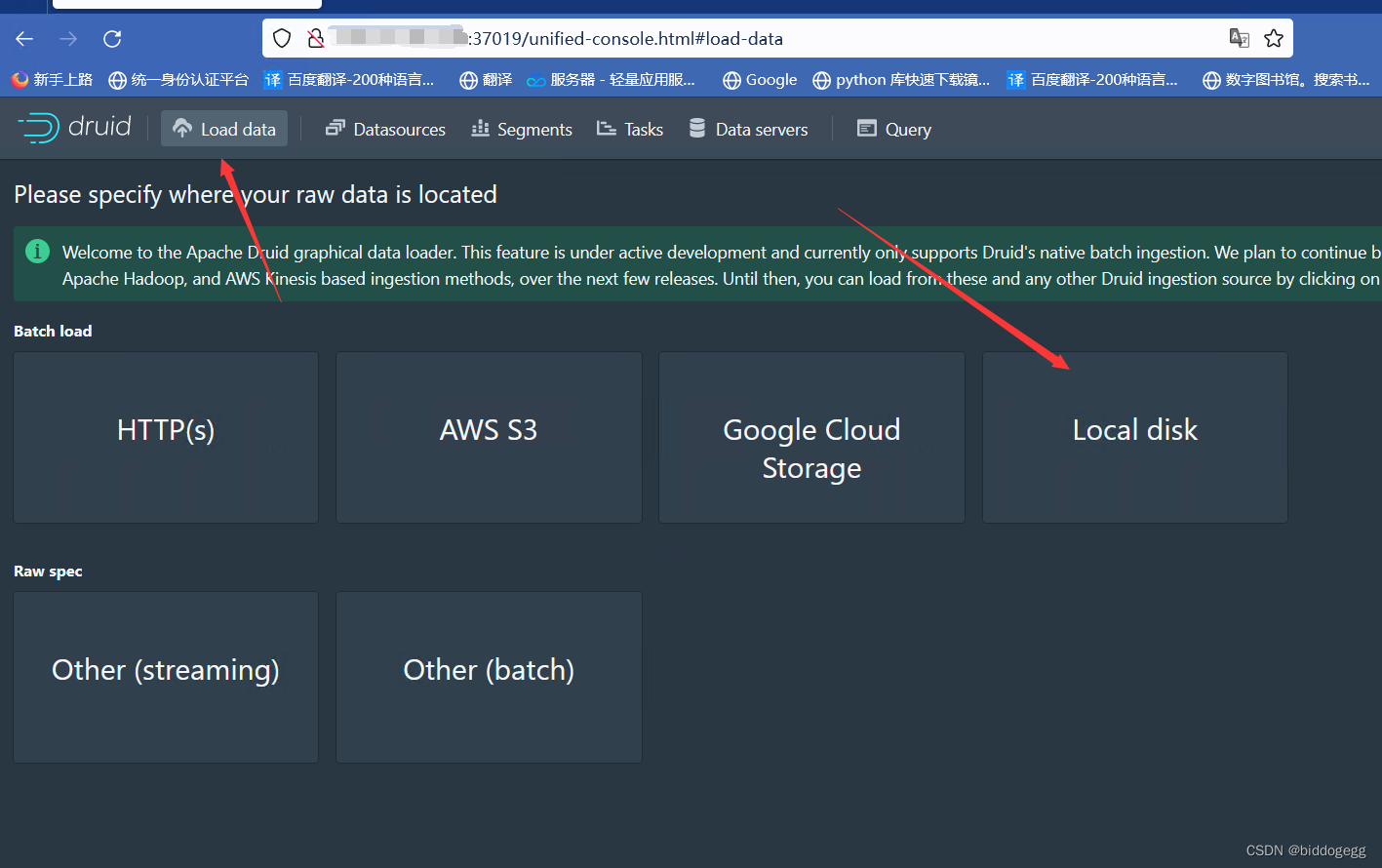Open the 数字图书馆 bookmark
The height and width of the screenshot is (868, 1382).
pyautogui.click(x=1286, y=80)
